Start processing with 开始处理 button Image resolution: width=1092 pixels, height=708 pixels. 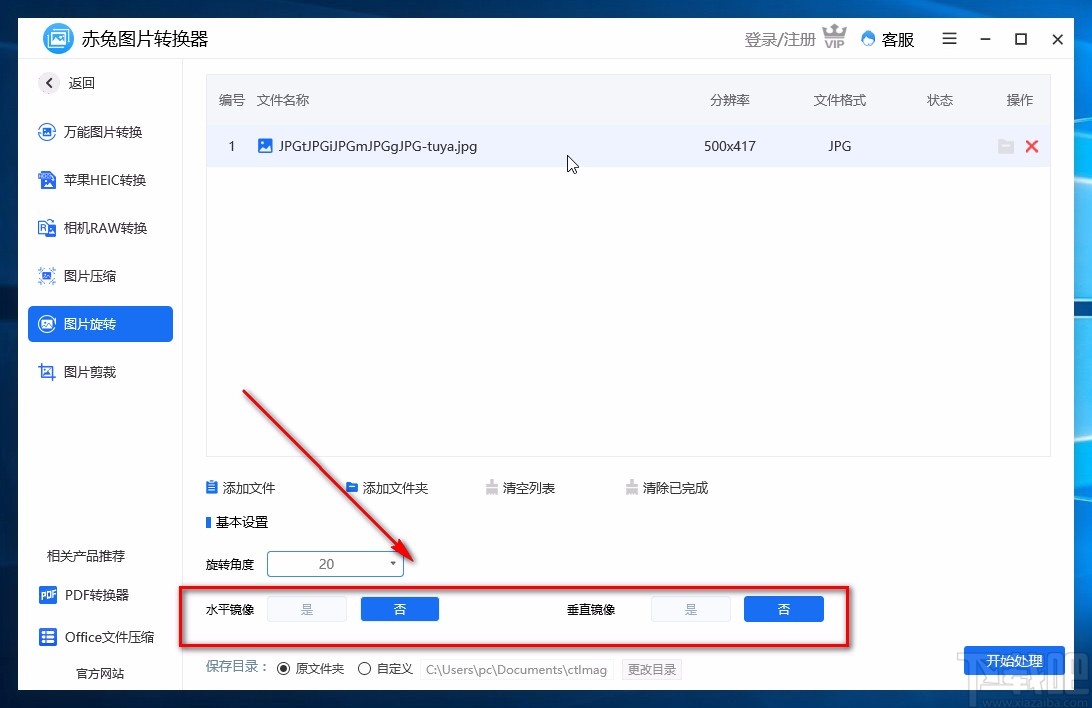pyautogui.click(x=1014, y=661)
